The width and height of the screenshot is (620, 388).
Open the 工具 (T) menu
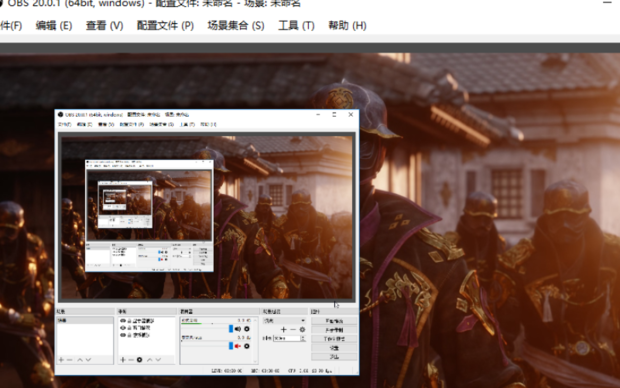pyautogui.click(x=296, y=26)
